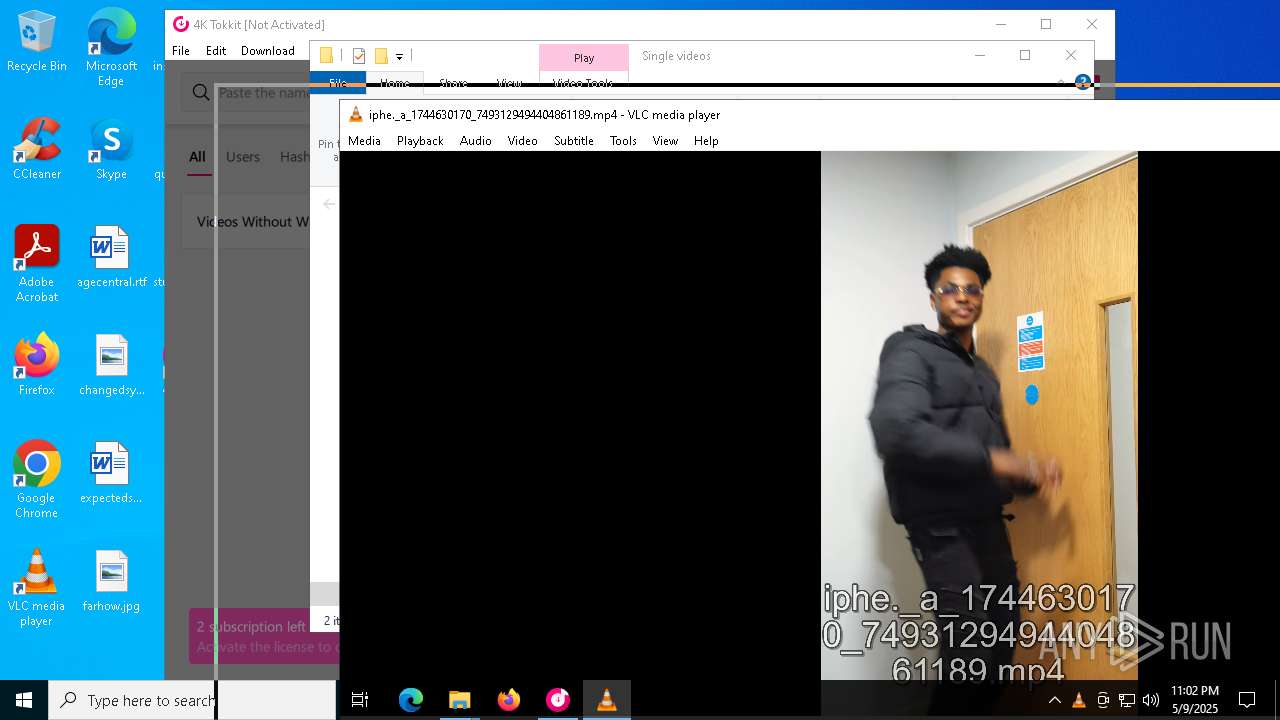Click the search magnifier icon in 4K Tokkit
The width and height of the screenshot is (1280, 720).
(201, 93)
